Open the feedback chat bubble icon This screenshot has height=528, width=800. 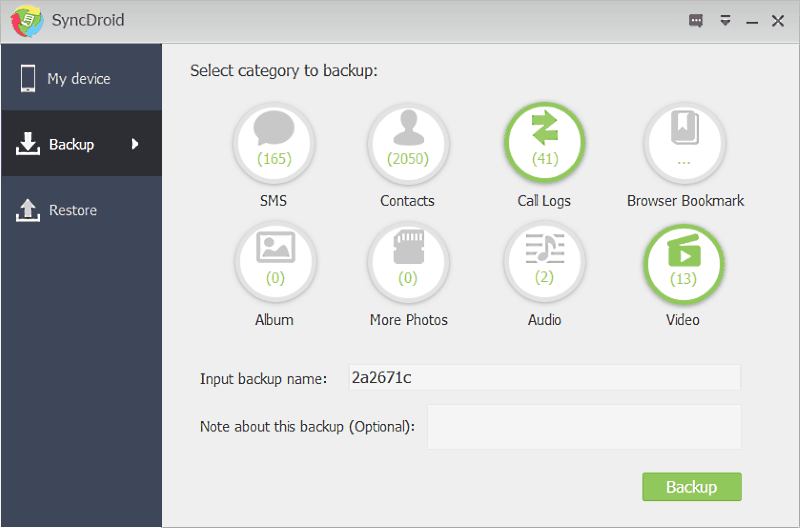point(696,21)
